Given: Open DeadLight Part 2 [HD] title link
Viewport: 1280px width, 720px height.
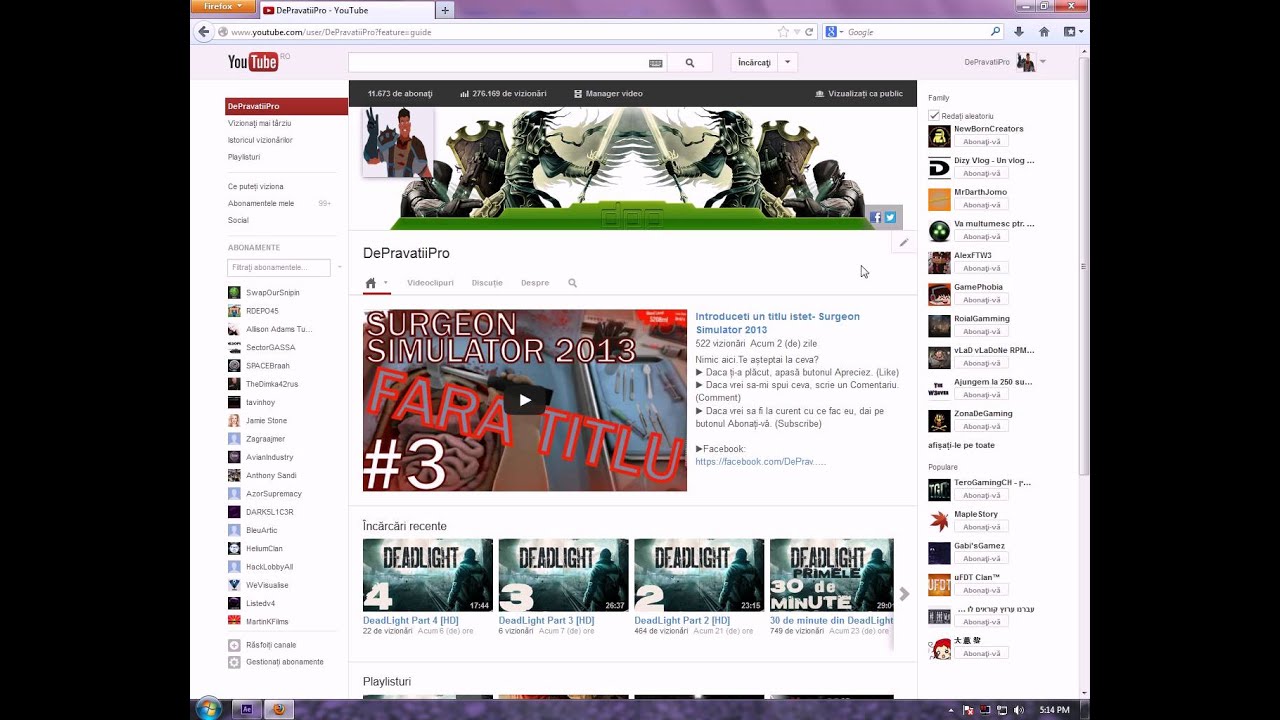Looking at the screenshot, I should click(x=682, y=620).
